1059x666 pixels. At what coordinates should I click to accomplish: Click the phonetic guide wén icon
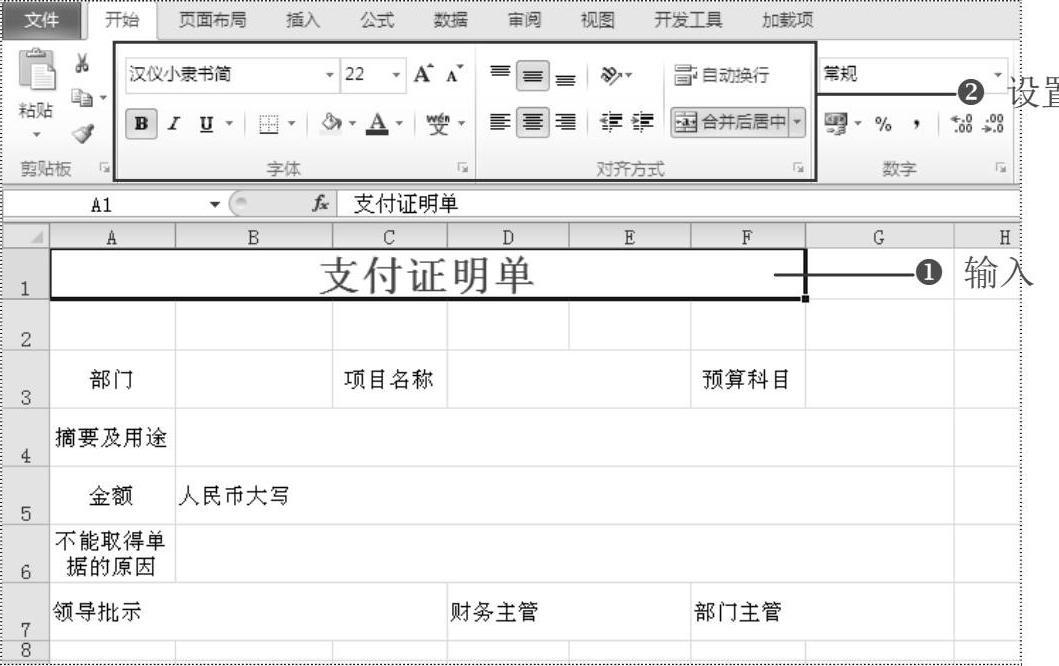(438, 124)
